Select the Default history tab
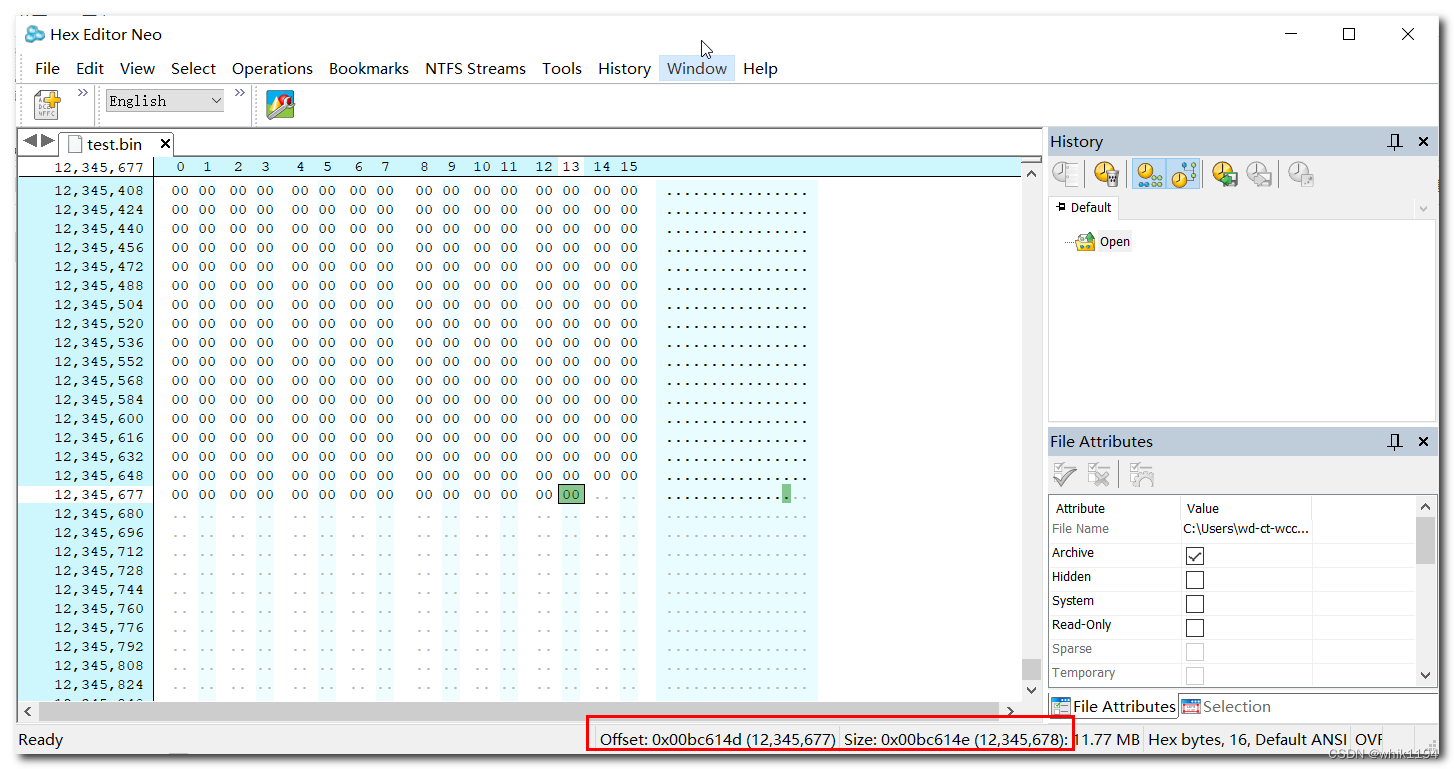The image size is (1454, 769). click(x=1084, y=208)
